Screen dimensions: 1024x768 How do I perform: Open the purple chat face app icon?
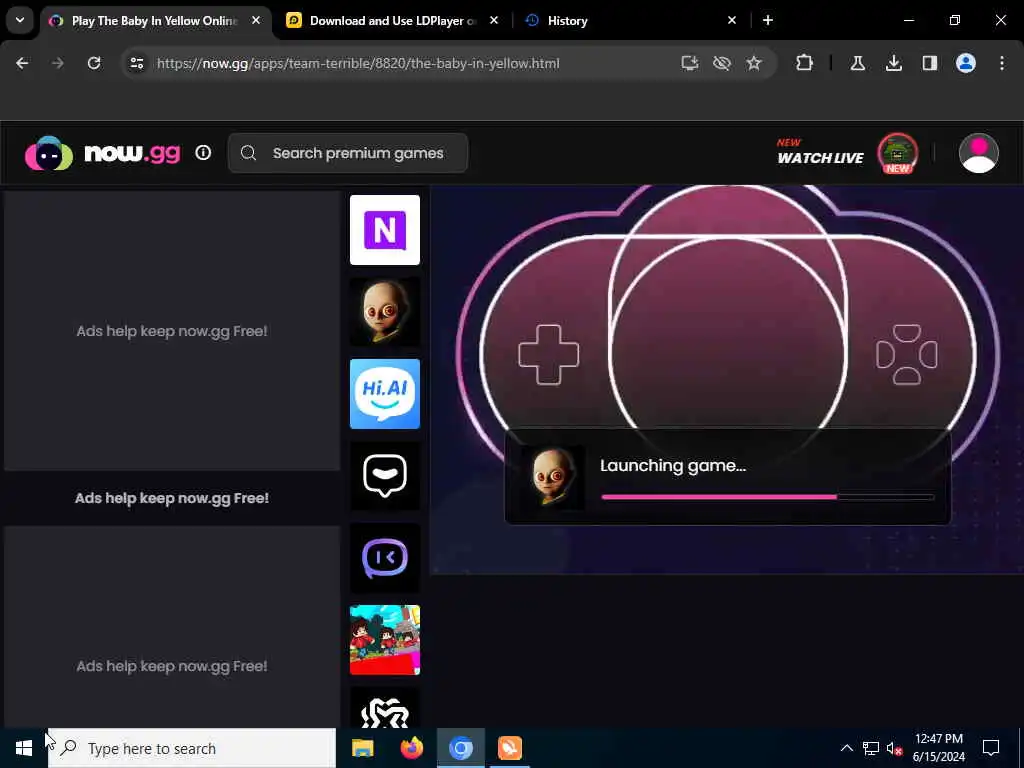pos(385,558)
